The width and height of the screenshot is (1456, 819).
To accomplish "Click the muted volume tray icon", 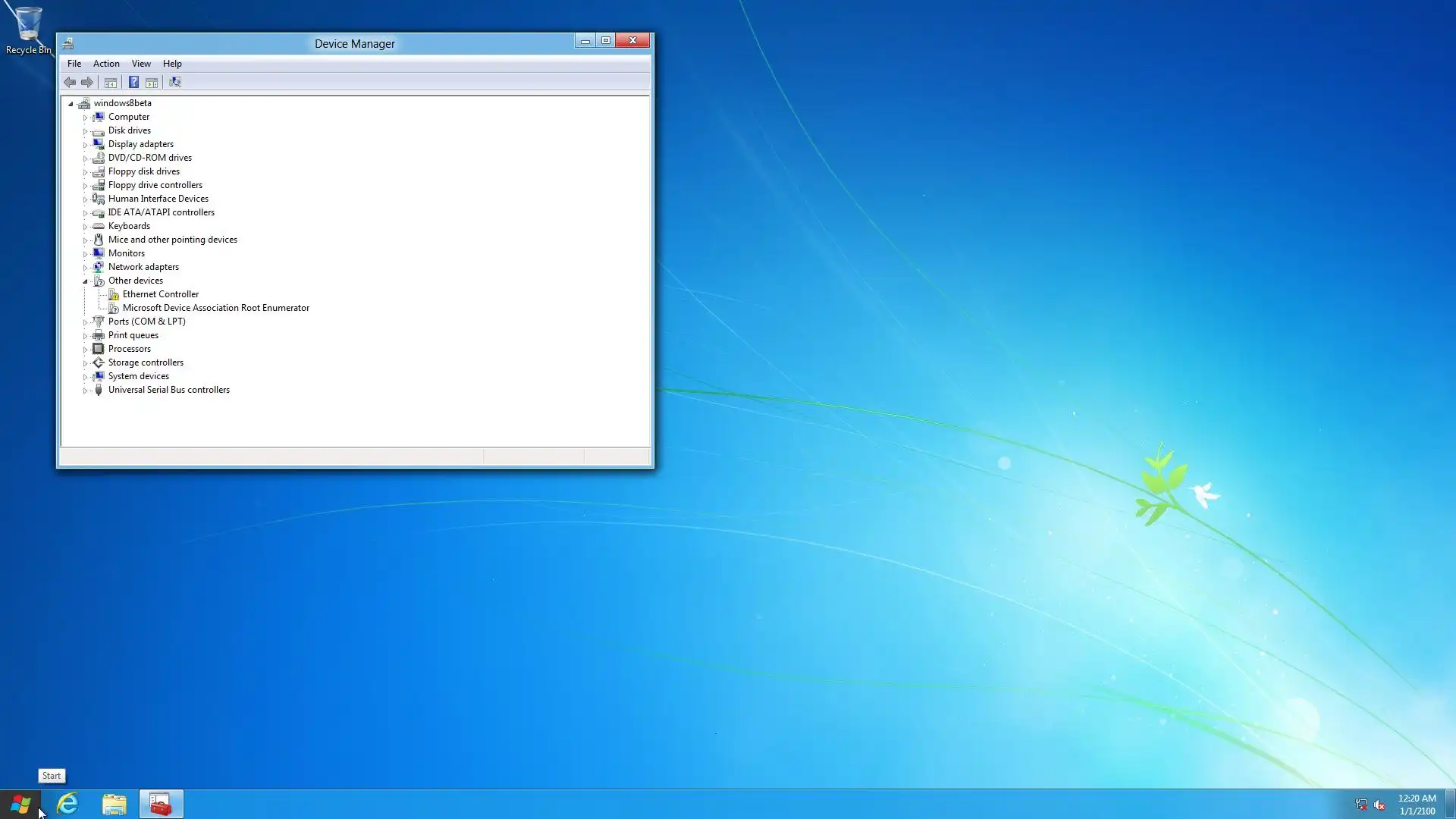I will [1379, 805].
